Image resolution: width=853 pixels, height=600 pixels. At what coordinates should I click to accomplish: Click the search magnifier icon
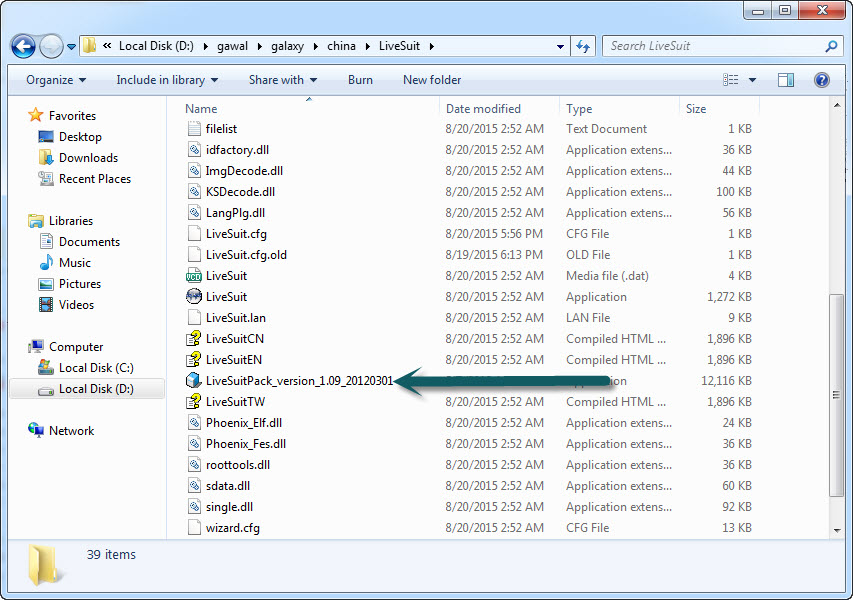831,47
